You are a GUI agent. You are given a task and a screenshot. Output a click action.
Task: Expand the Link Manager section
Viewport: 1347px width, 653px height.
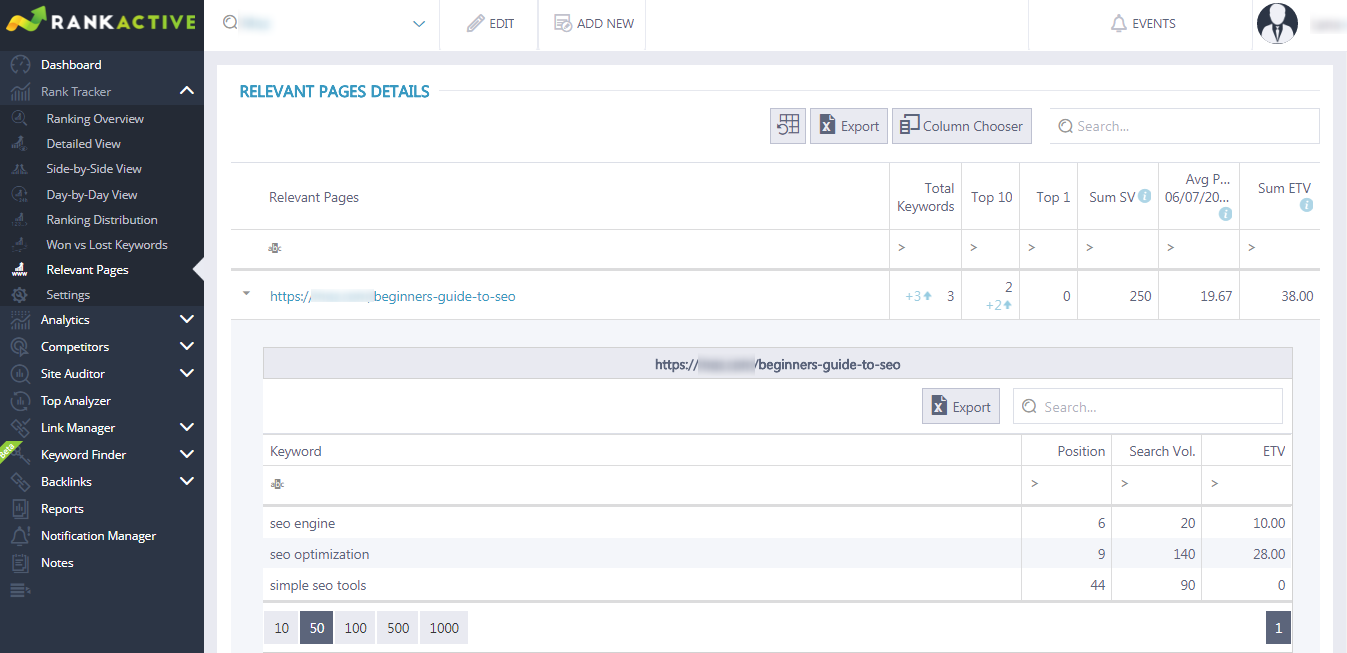(186, 428)
